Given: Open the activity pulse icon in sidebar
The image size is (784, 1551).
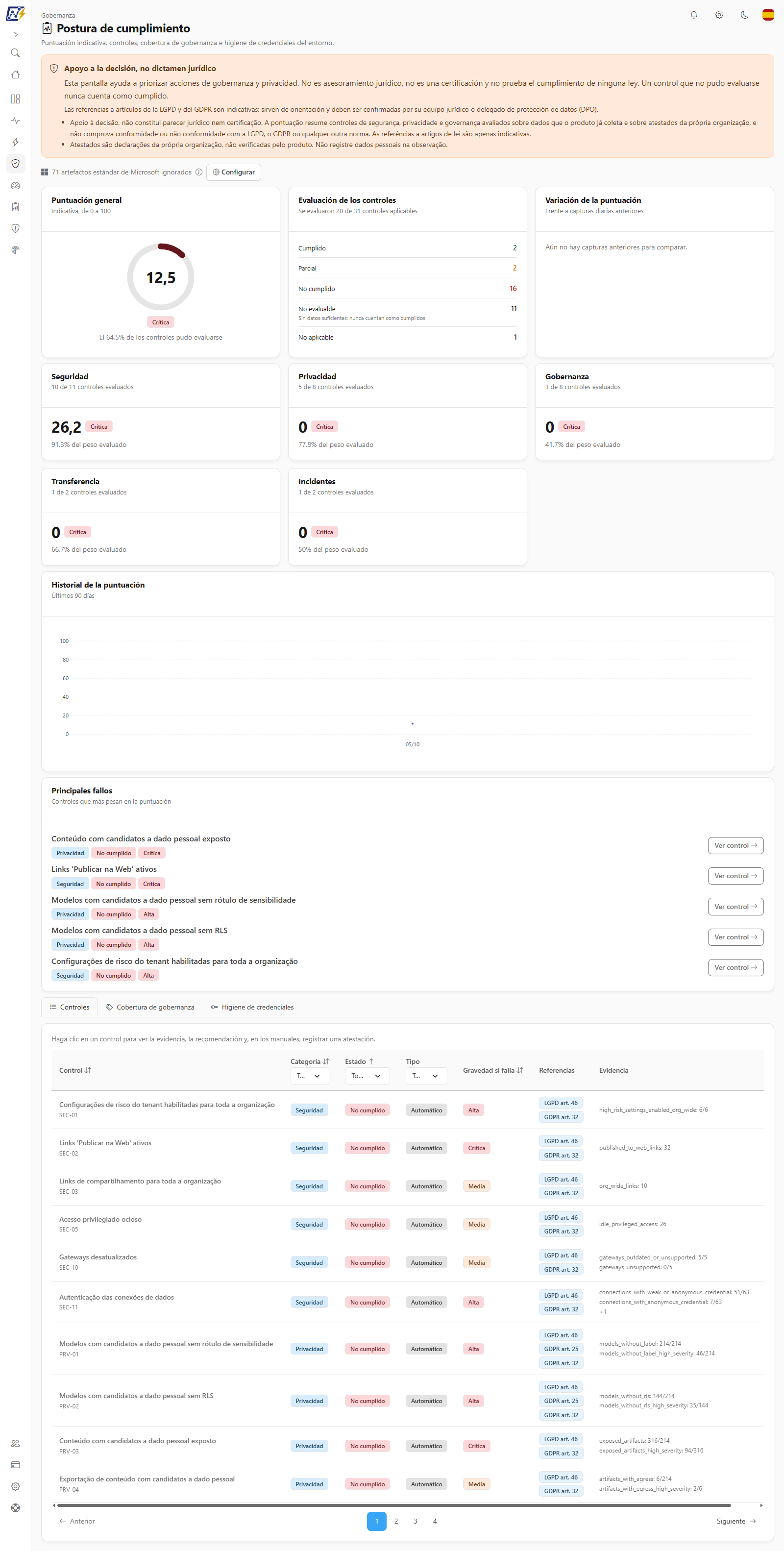Looking at the screenshot, I should pyautogui.click(x=16, y=121).
